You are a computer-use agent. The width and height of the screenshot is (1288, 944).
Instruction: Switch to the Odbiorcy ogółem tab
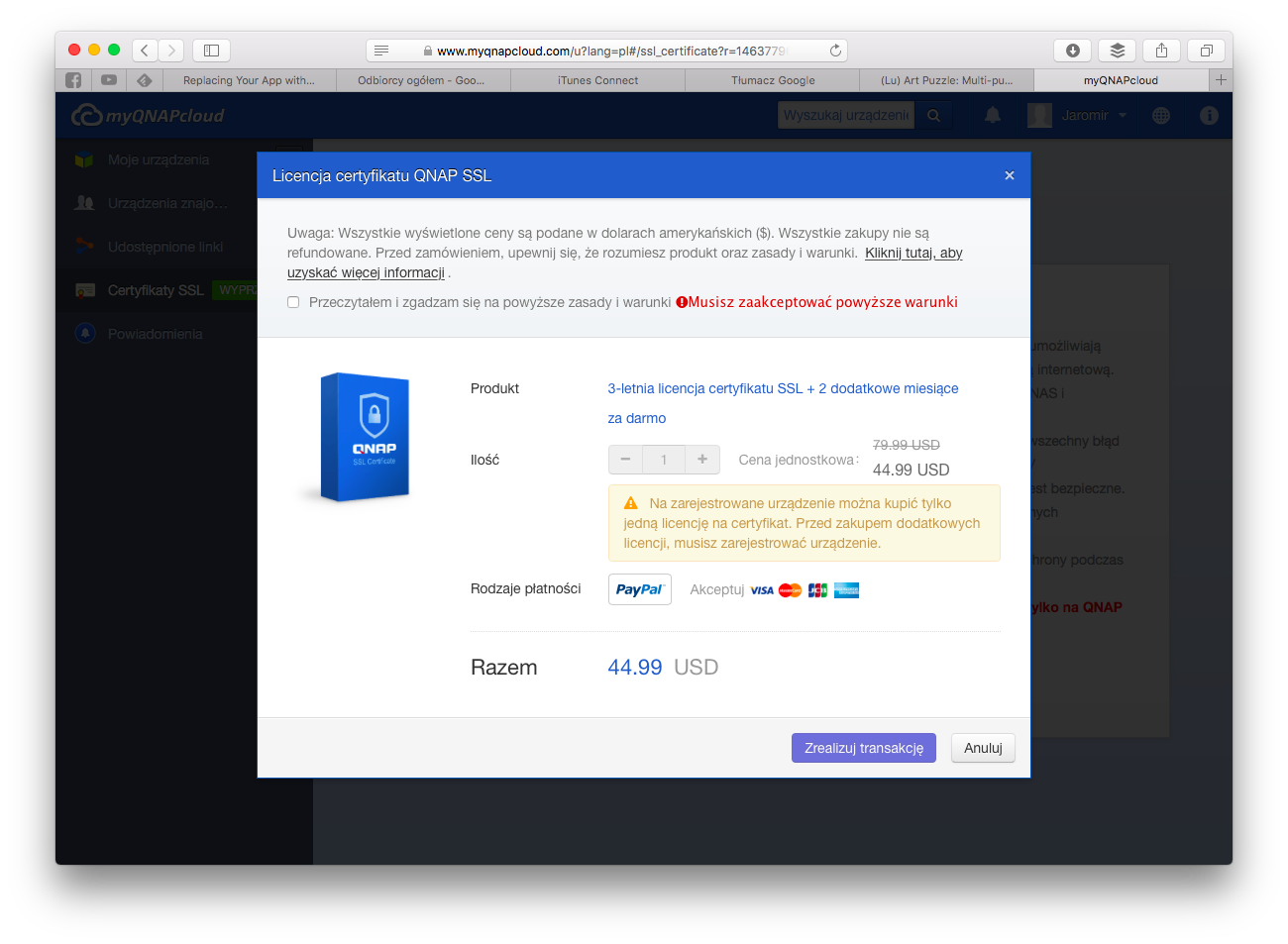point(423,80)
